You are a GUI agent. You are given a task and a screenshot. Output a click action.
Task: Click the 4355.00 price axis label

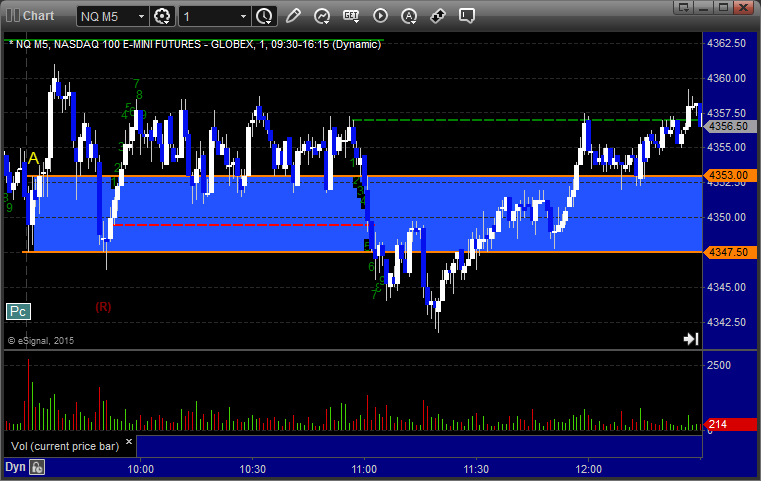pyautogui.click(x=727, y=148)
